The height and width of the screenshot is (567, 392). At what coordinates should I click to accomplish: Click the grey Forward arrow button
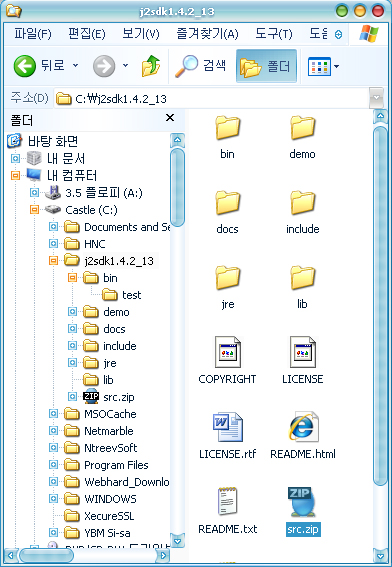point(104,66)
